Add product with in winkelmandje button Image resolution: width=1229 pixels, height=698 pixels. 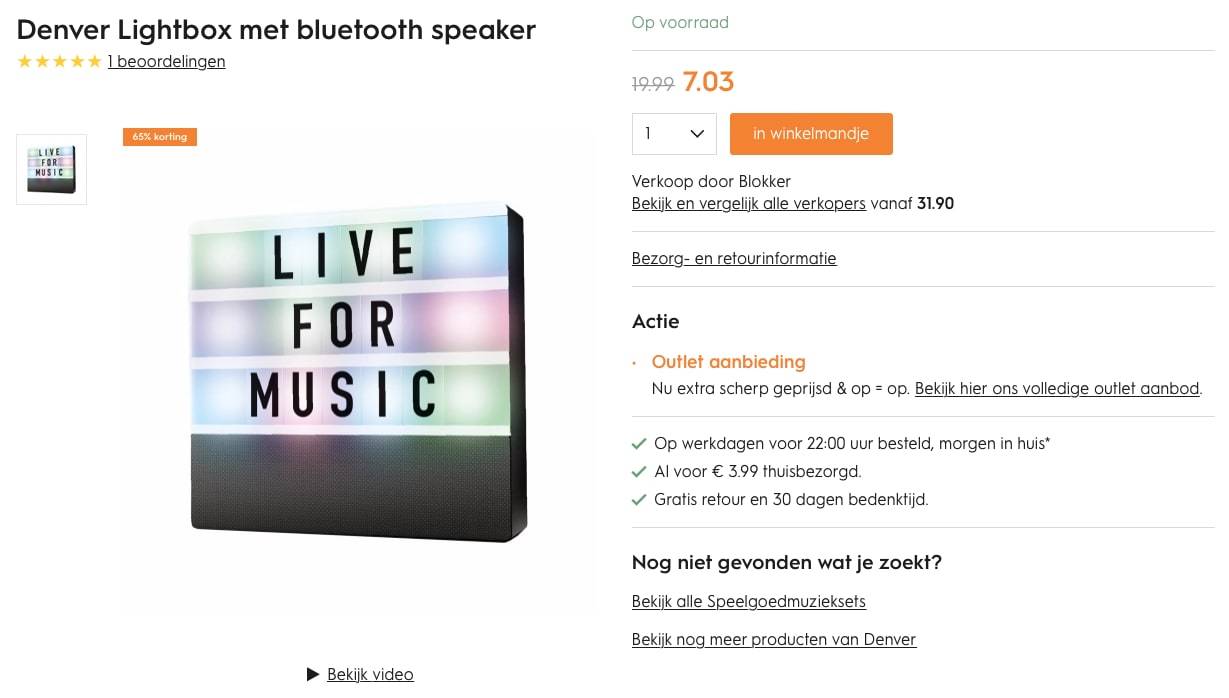coord(811,134)
